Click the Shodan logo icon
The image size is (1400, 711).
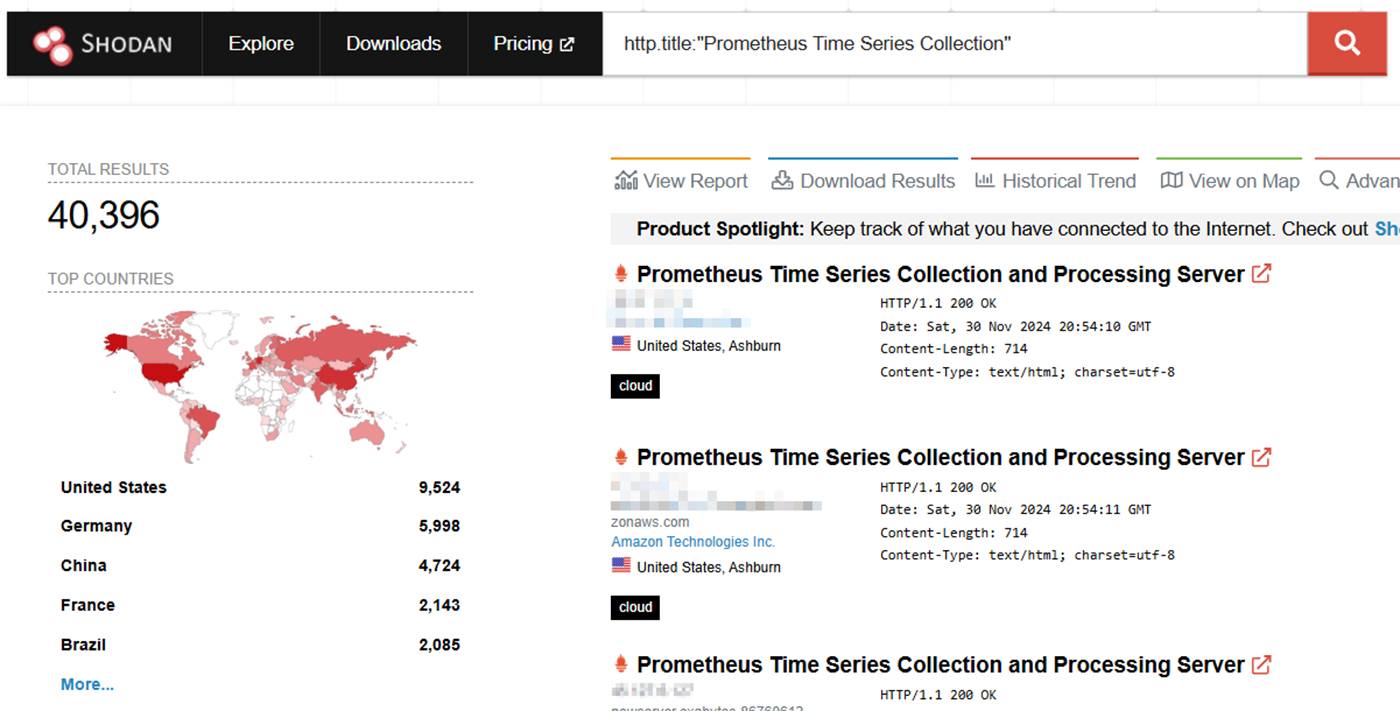click(x=52, y=44)
